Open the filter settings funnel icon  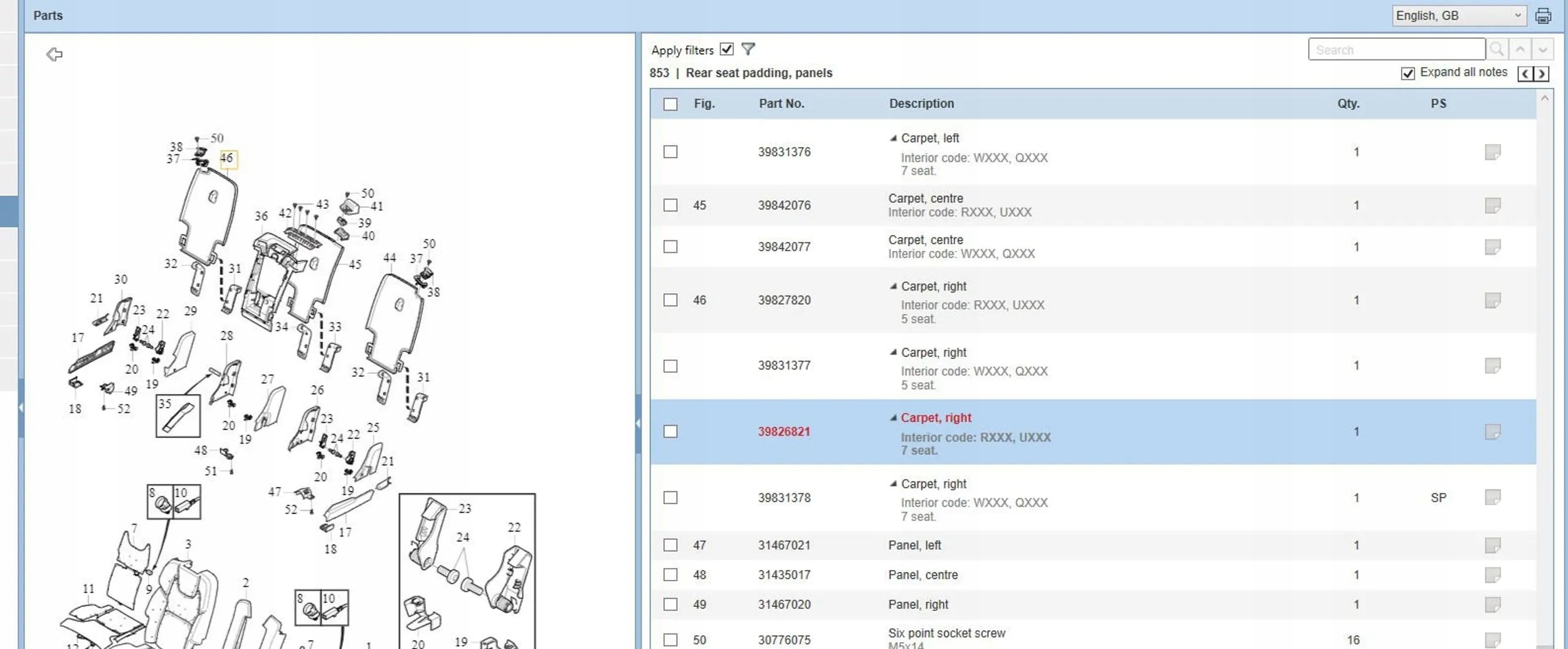click(x=748, y=49)
